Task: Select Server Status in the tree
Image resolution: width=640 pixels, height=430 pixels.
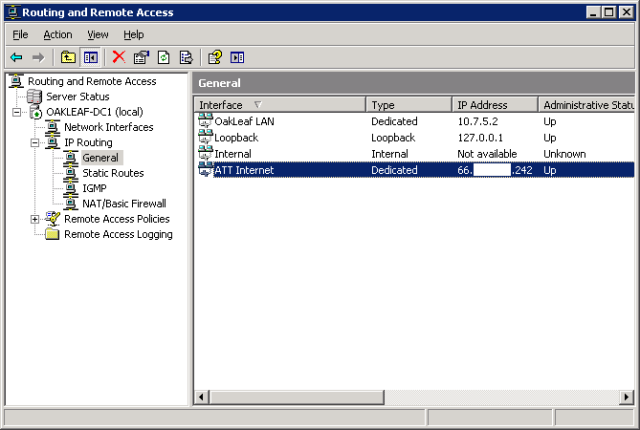Action: 77,96
